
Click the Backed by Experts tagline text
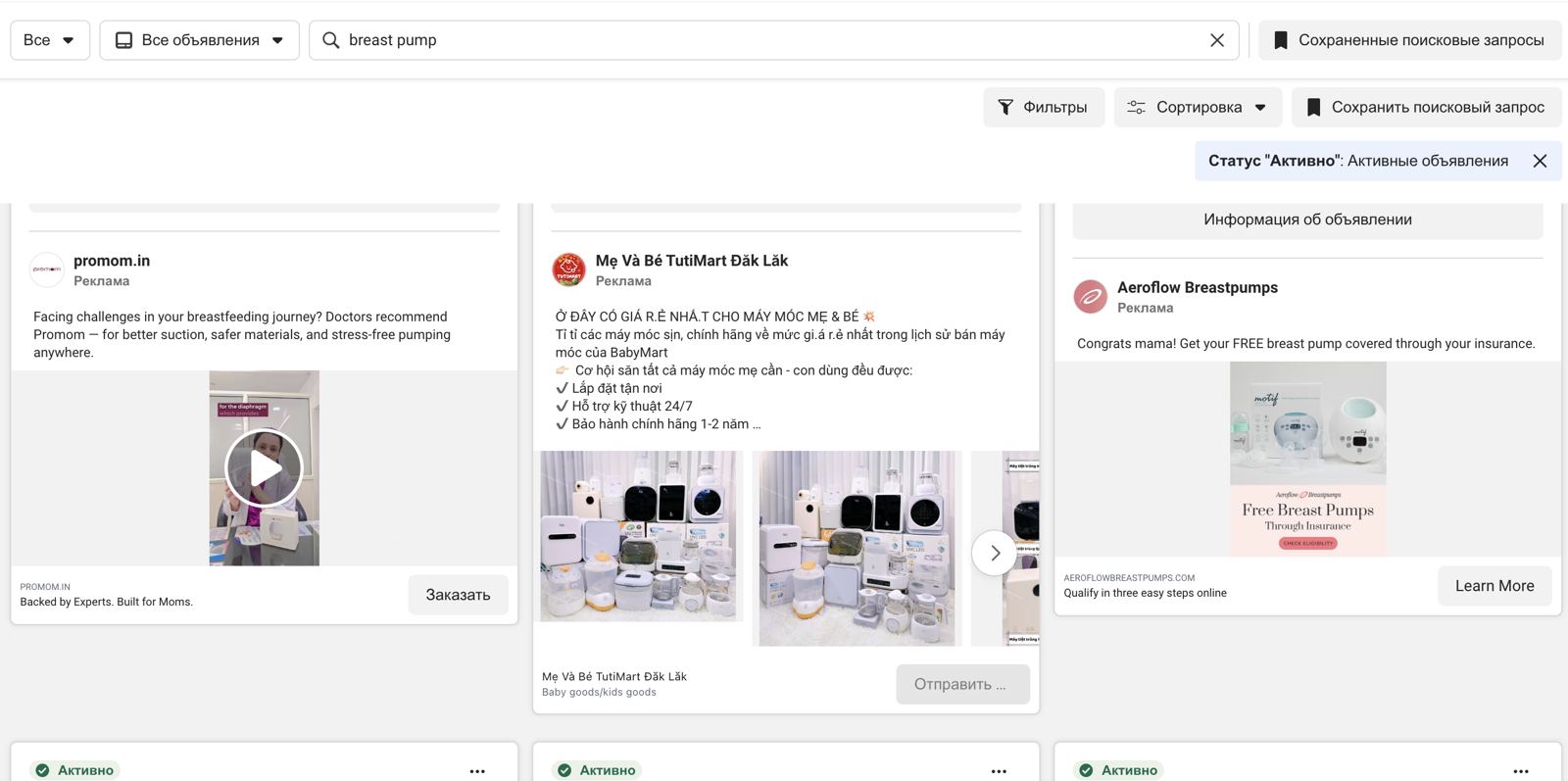(106, 602)
